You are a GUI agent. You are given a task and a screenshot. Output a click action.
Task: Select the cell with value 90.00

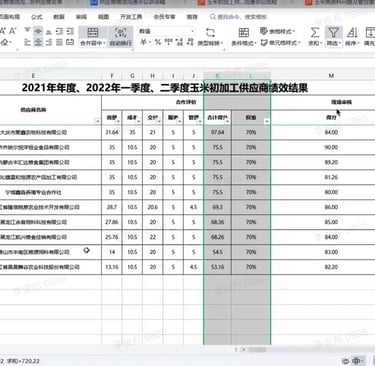[331, 147]
